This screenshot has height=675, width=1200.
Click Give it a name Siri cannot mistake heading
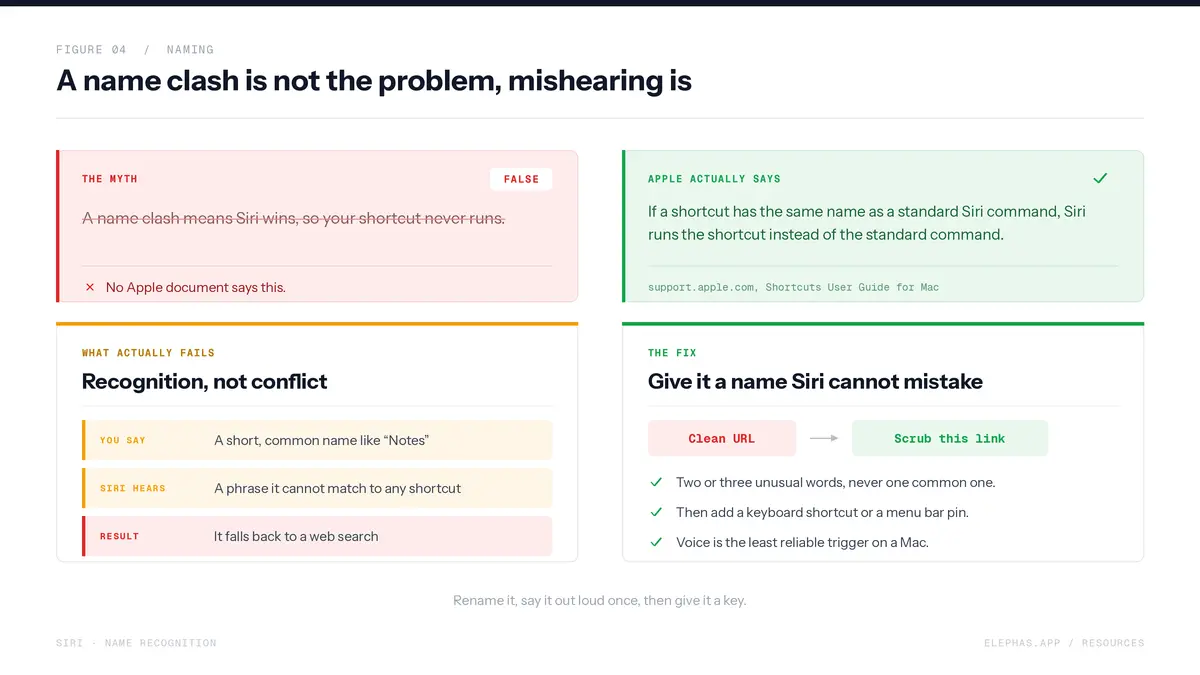[x=815, y=381]
